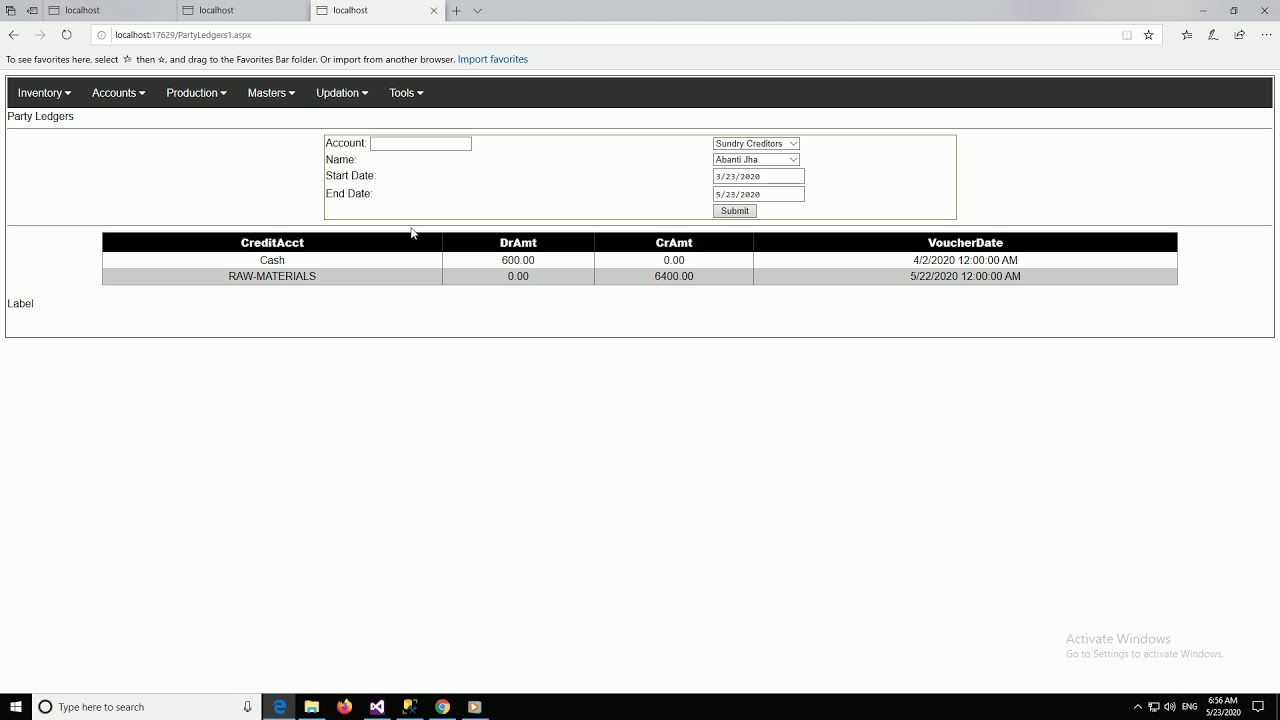This screenshot has width=1280, height=720.
Task: Open Microsoft Edge from taskbar
Action: pyautogui.click(x=279, y=707)
